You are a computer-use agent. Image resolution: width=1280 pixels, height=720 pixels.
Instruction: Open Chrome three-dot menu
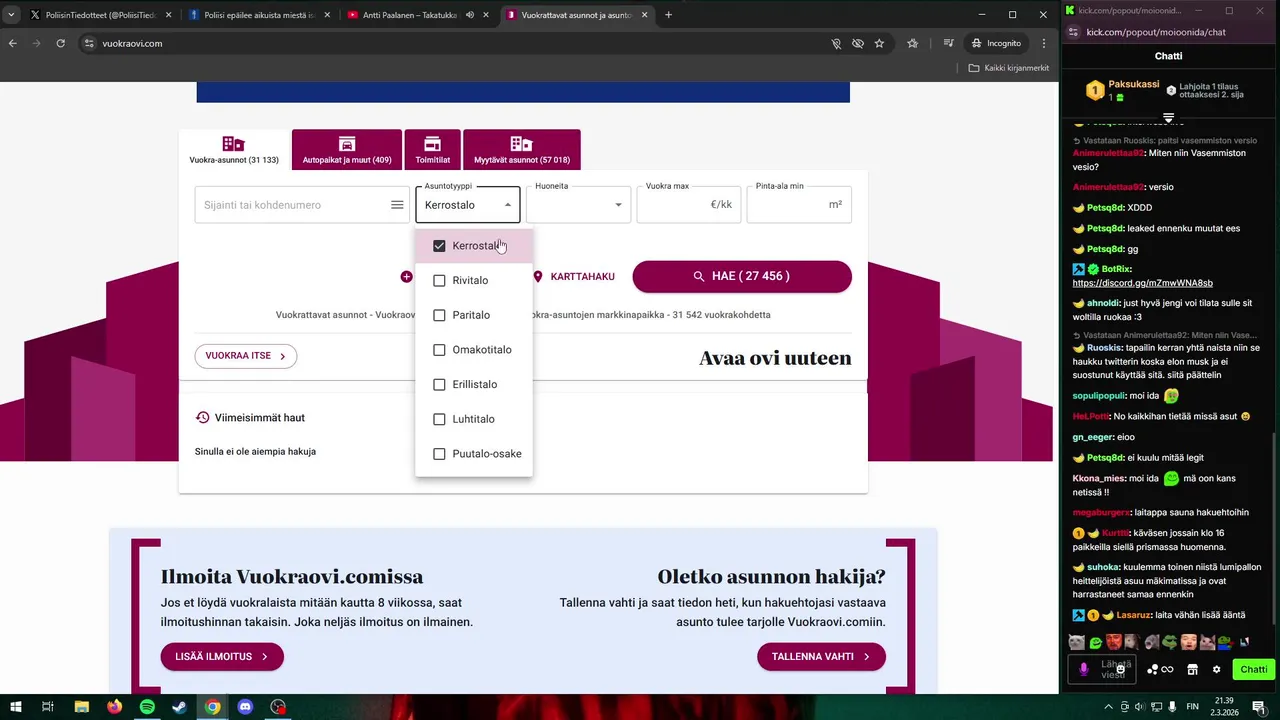click(x=1044, y=43)
